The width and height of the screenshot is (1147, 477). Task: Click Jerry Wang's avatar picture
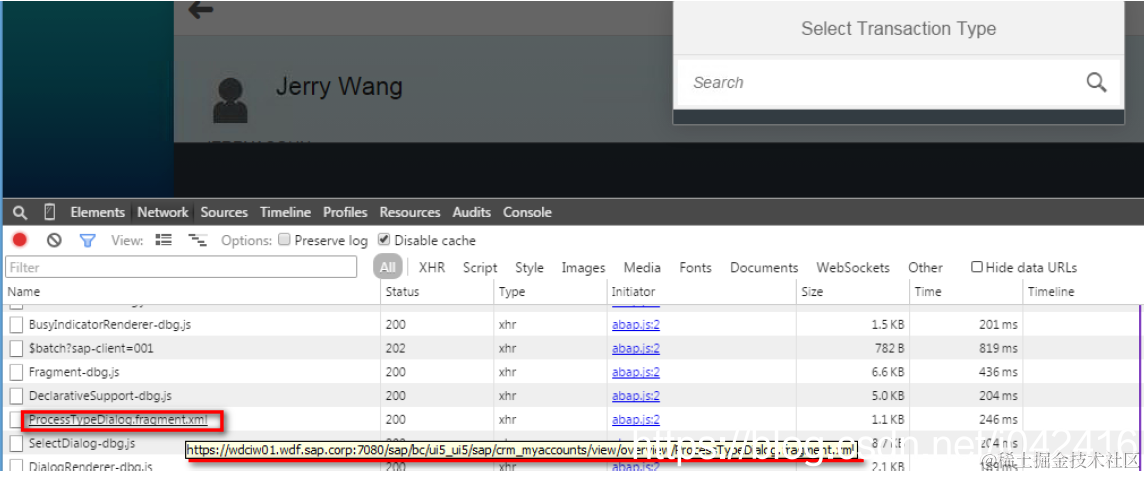point(230,100)
